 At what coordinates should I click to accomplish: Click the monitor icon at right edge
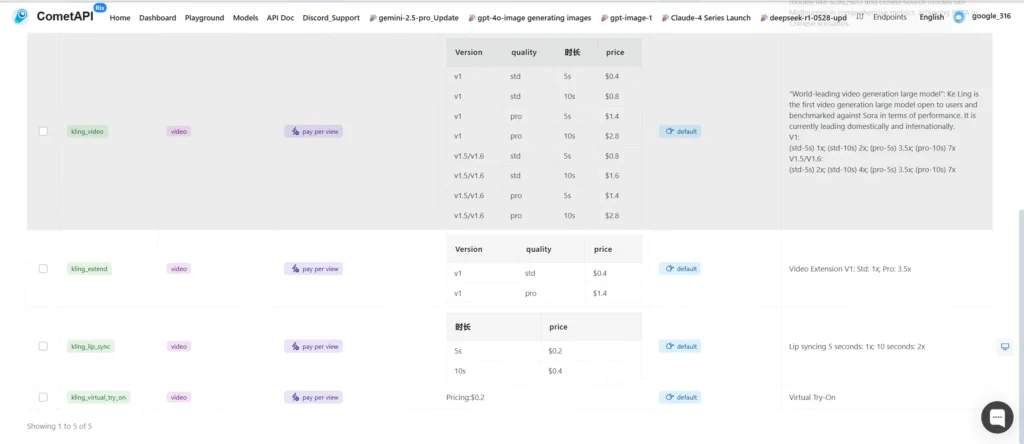(1005, 346)
